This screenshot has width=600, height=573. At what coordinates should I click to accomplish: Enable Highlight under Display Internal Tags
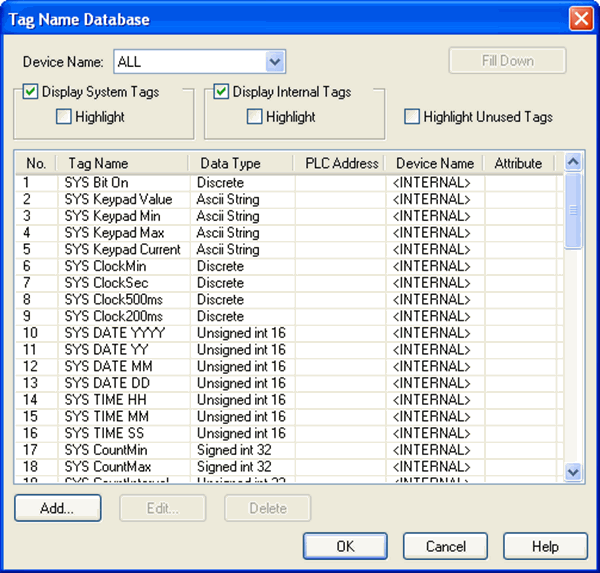click(254, 116)
